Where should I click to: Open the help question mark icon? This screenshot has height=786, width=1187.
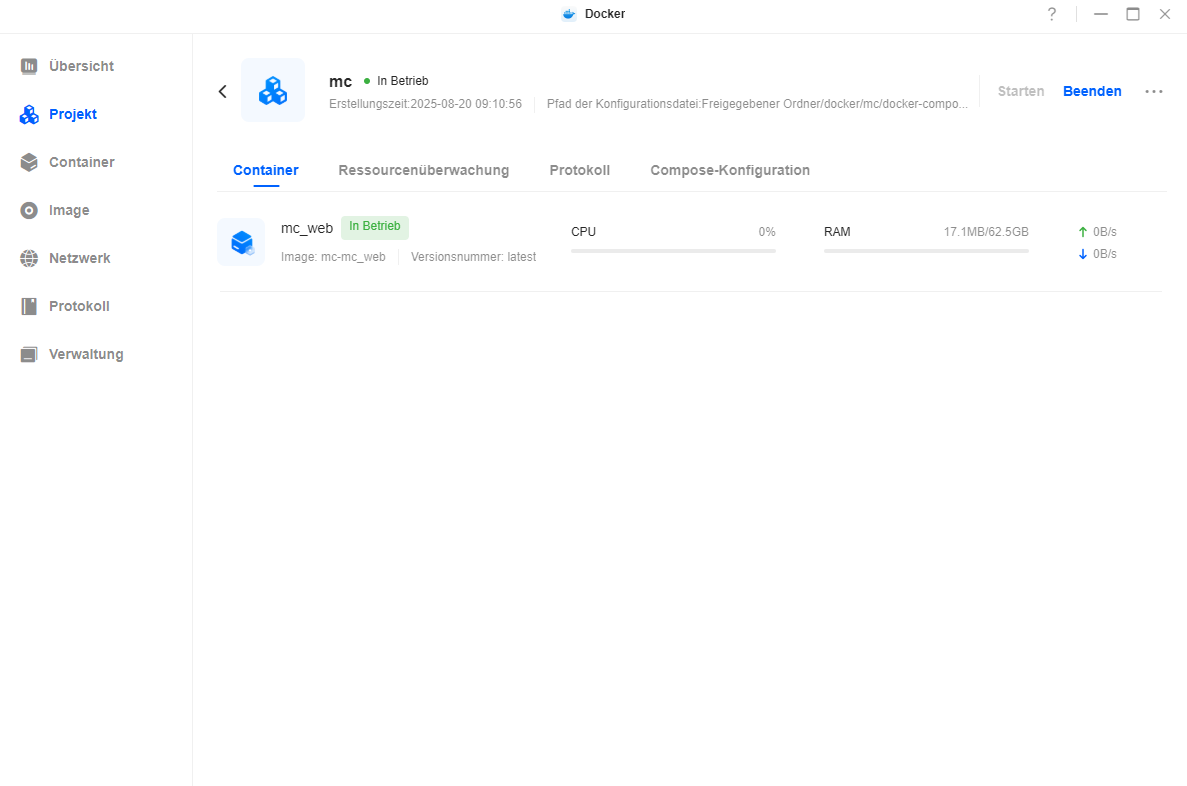click(1051, 14)
